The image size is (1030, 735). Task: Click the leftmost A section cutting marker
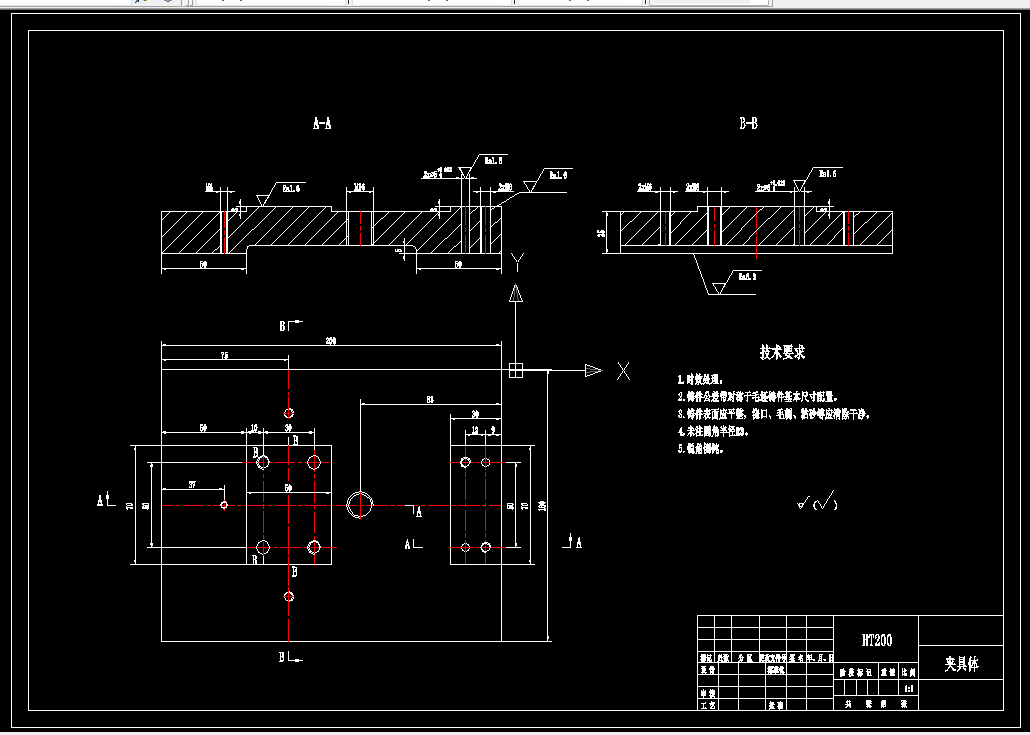click(106, 501)
